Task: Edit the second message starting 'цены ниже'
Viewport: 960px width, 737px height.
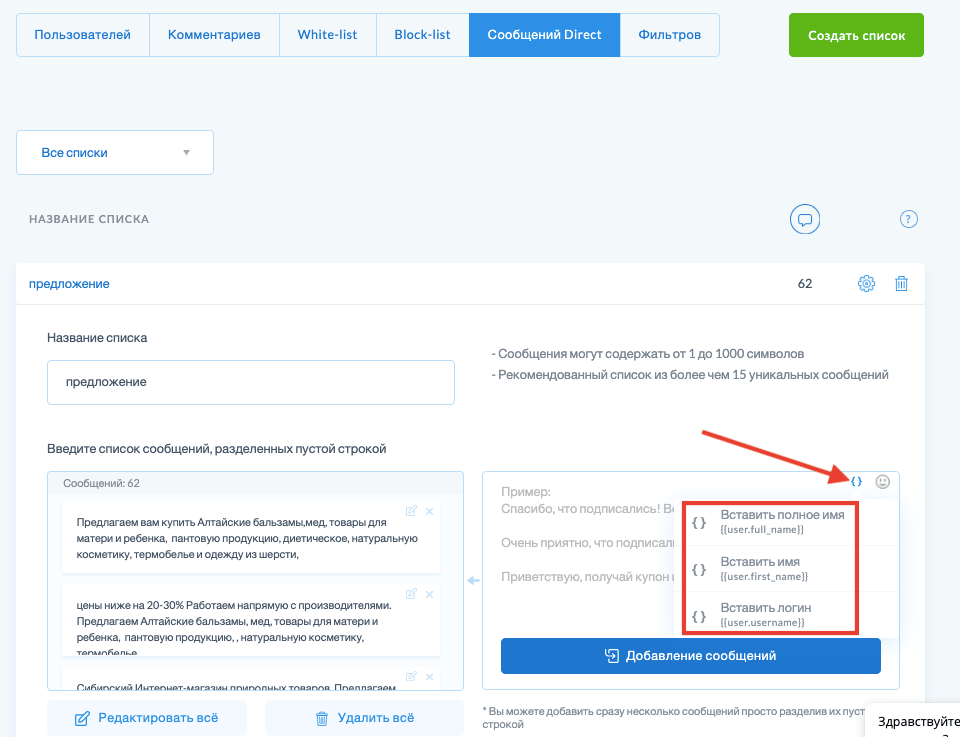Action: 411,594
